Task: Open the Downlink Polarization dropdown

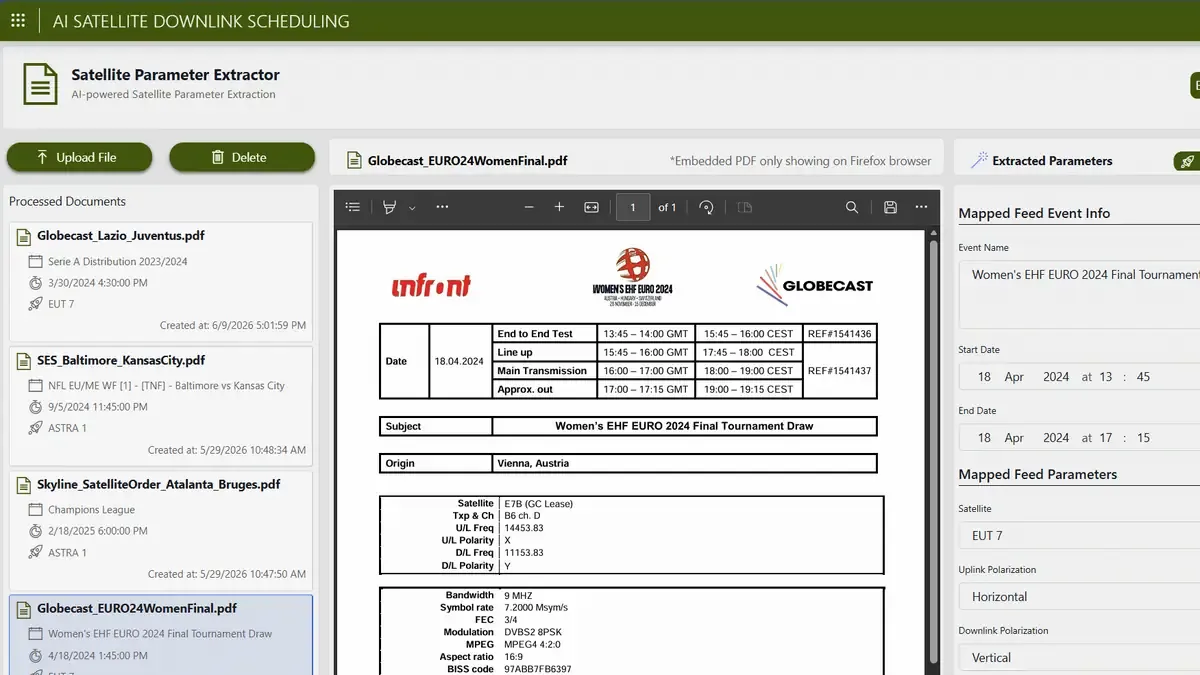Action: click(1079, 658)
